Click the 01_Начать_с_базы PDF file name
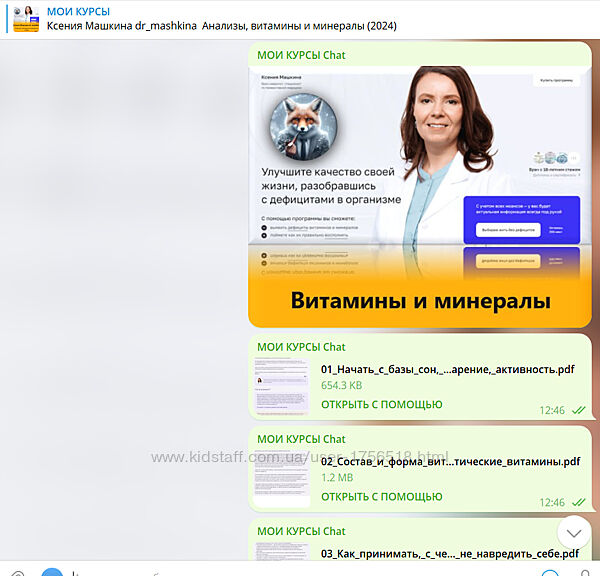 [447, 369]
